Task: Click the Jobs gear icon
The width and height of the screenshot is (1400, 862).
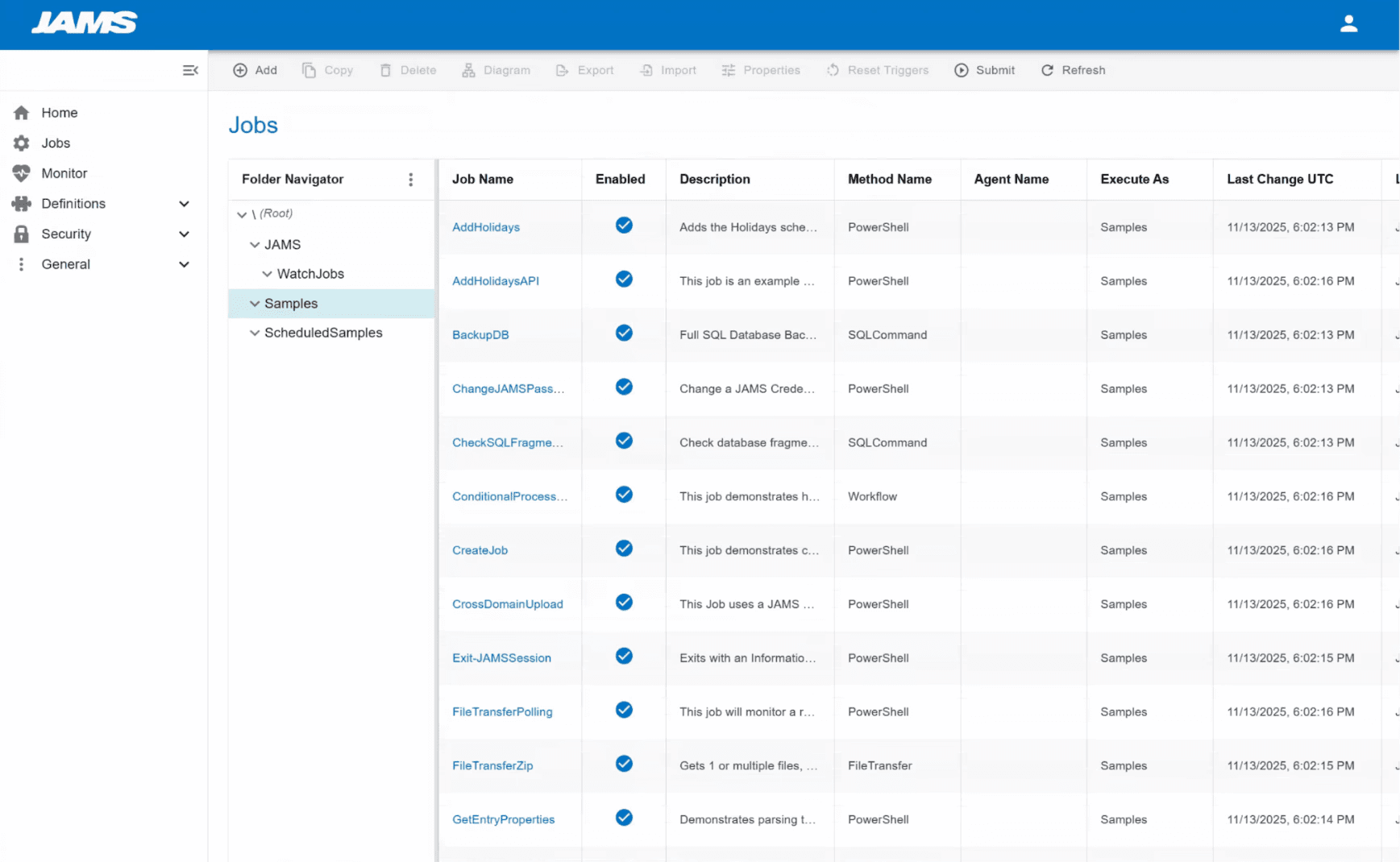Action: (x=21, y=143)
